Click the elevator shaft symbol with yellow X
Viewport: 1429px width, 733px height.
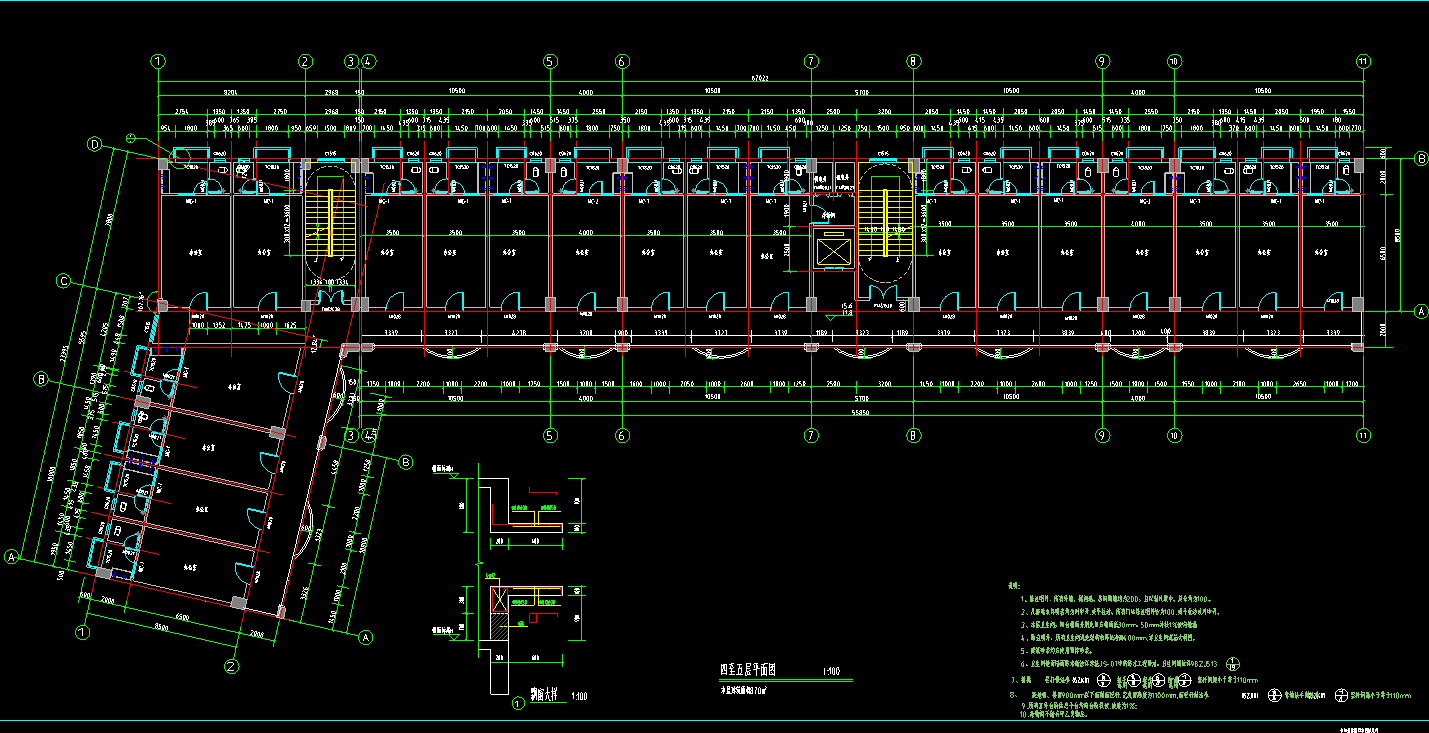point(831,249)
